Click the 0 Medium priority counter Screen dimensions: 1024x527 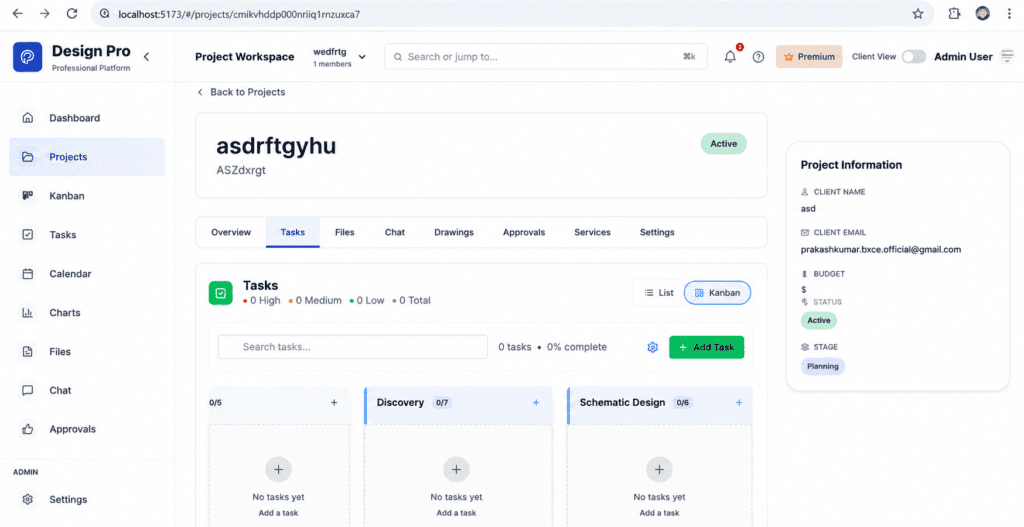tap(315, 300)
